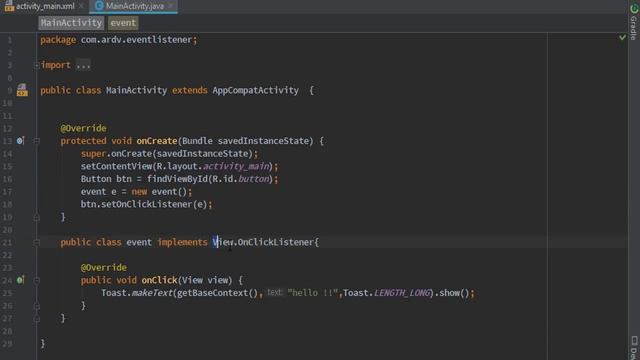Click the xml file icon on activity_main.xml tab

(9, 6)
